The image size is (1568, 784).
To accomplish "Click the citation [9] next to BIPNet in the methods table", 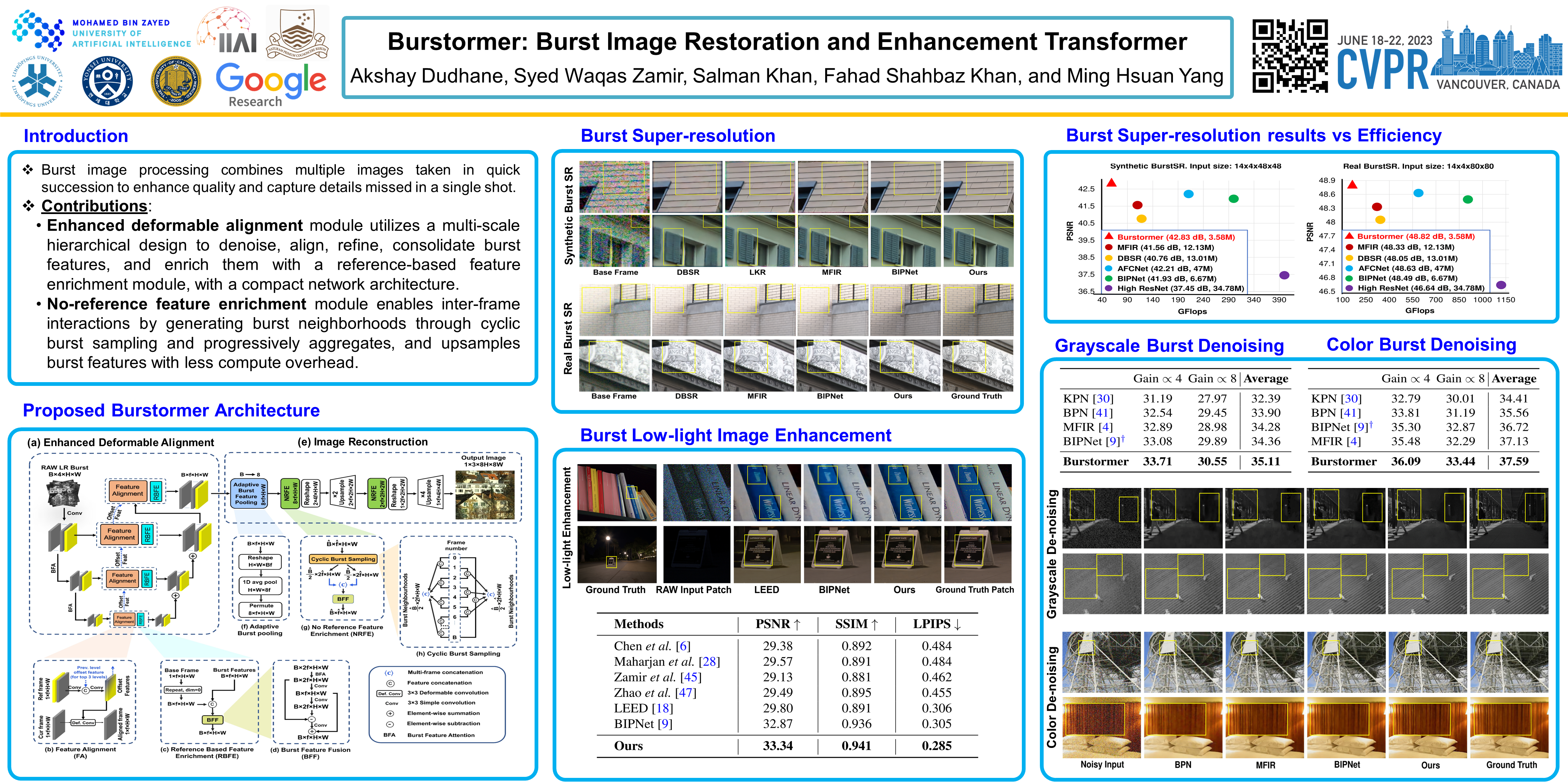I will (666, 724).
